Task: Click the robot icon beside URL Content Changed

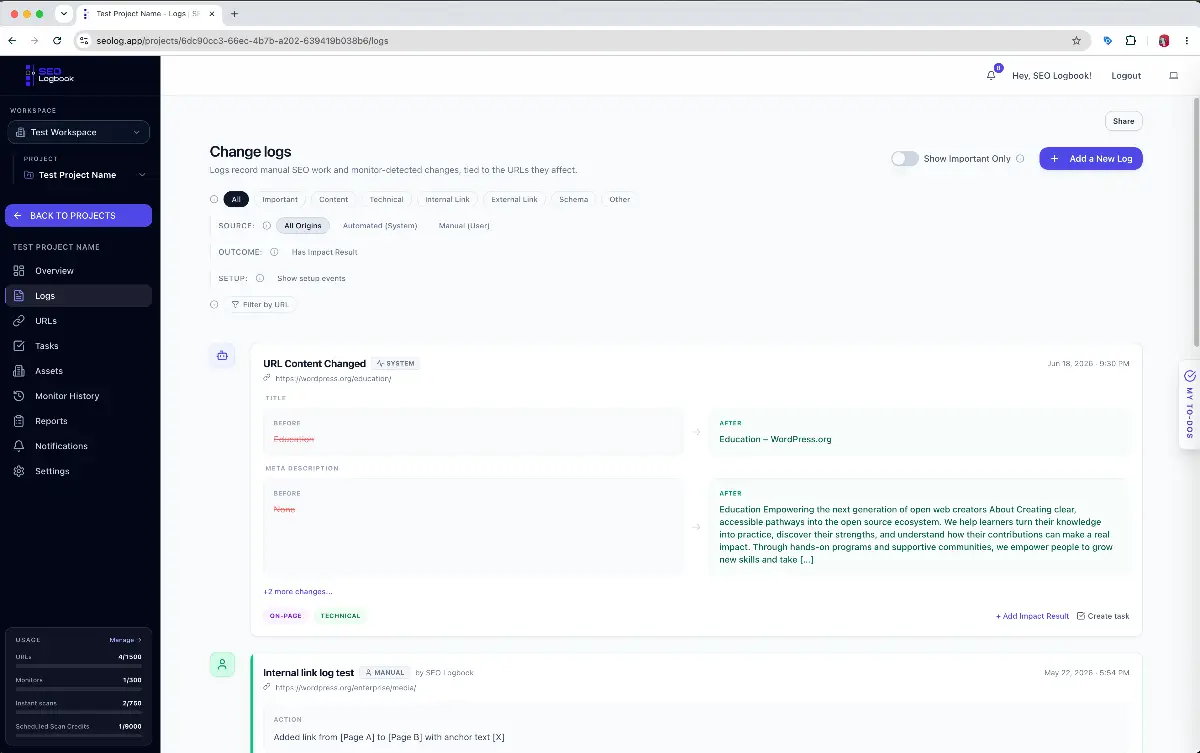Action: coord(222,355)
